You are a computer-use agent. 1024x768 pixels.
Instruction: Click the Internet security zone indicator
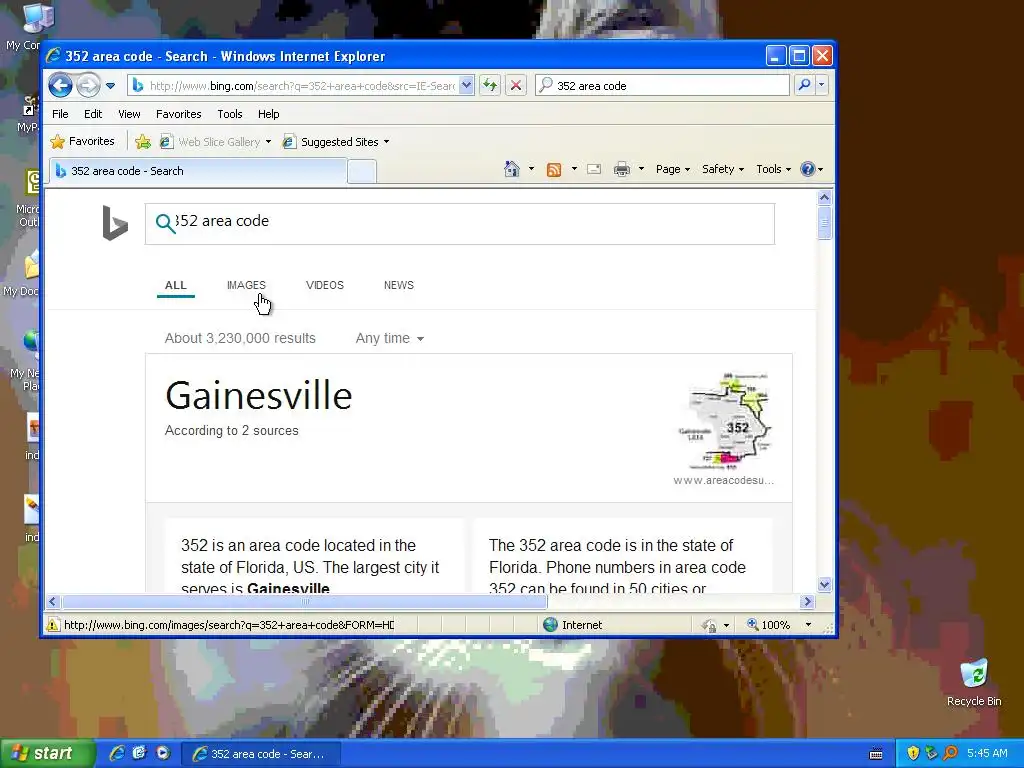click(573, 625)
